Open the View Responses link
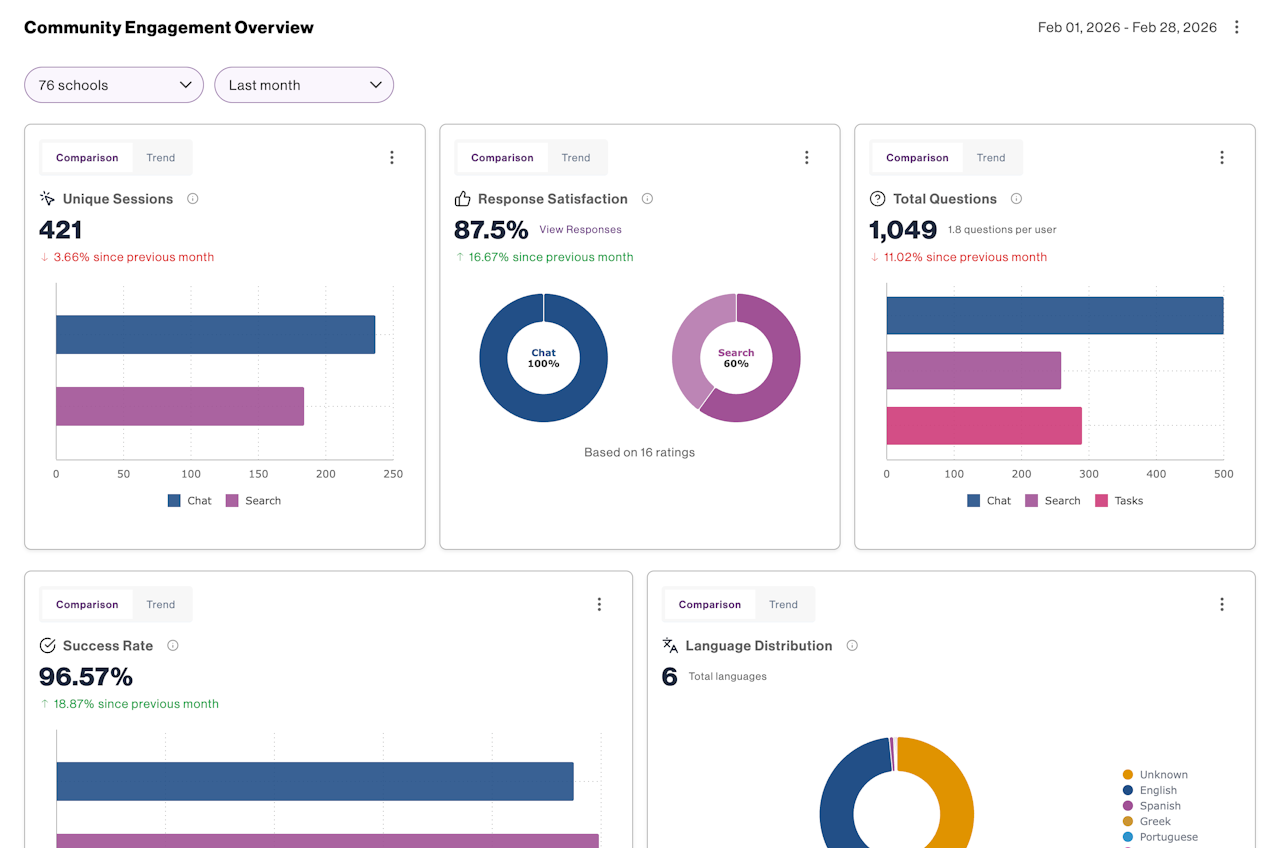The height and width of the screenshot is (848, 1280). pyautogui.click(x=580, y=230)
